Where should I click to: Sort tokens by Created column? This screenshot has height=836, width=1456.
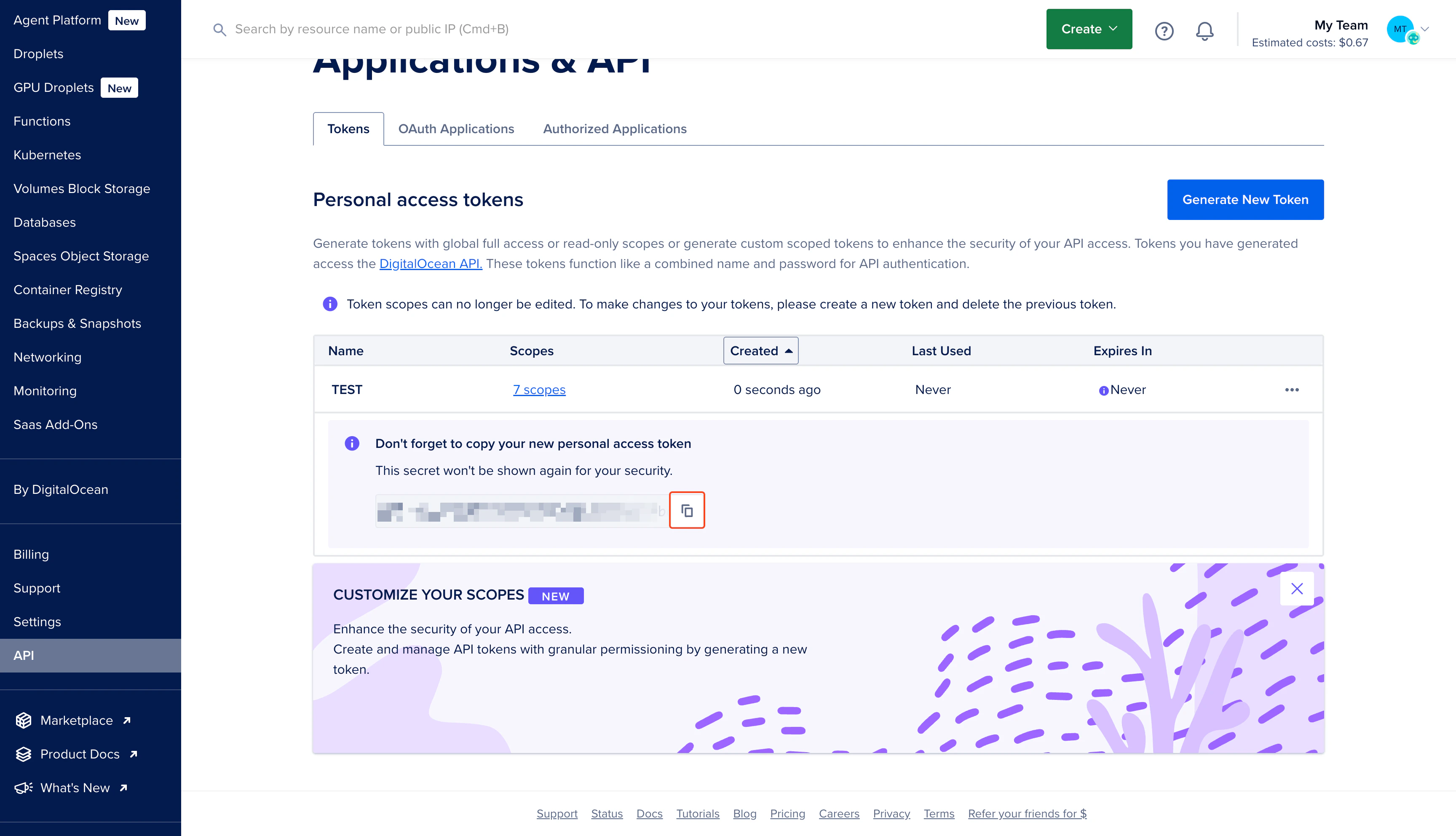coord(760,350)
